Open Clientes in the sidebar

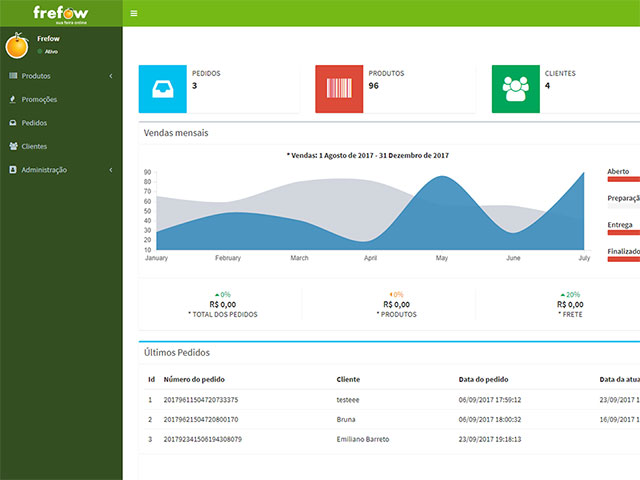pyautogui.click(x=35, y=146)
